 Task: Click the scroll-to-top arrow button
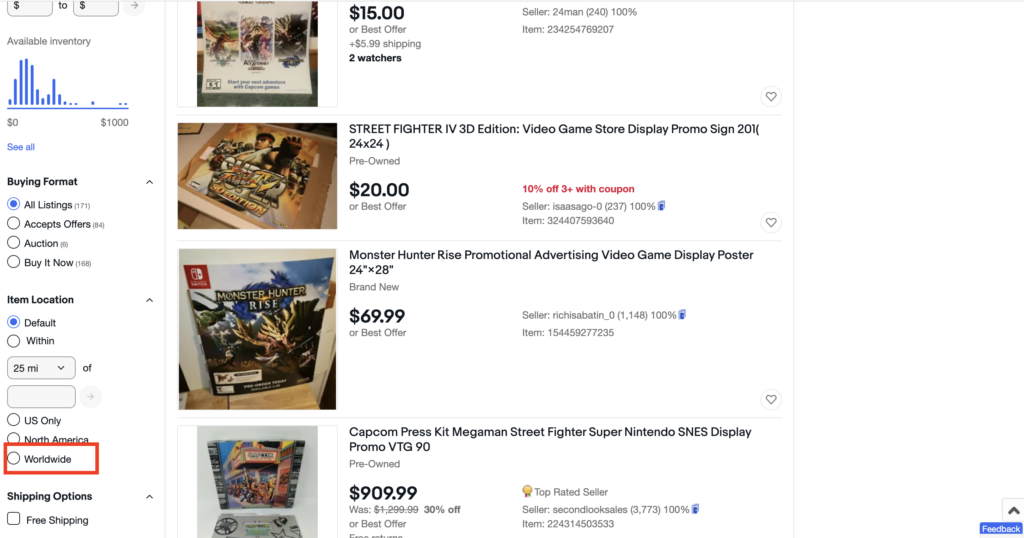pos(1011,511)
